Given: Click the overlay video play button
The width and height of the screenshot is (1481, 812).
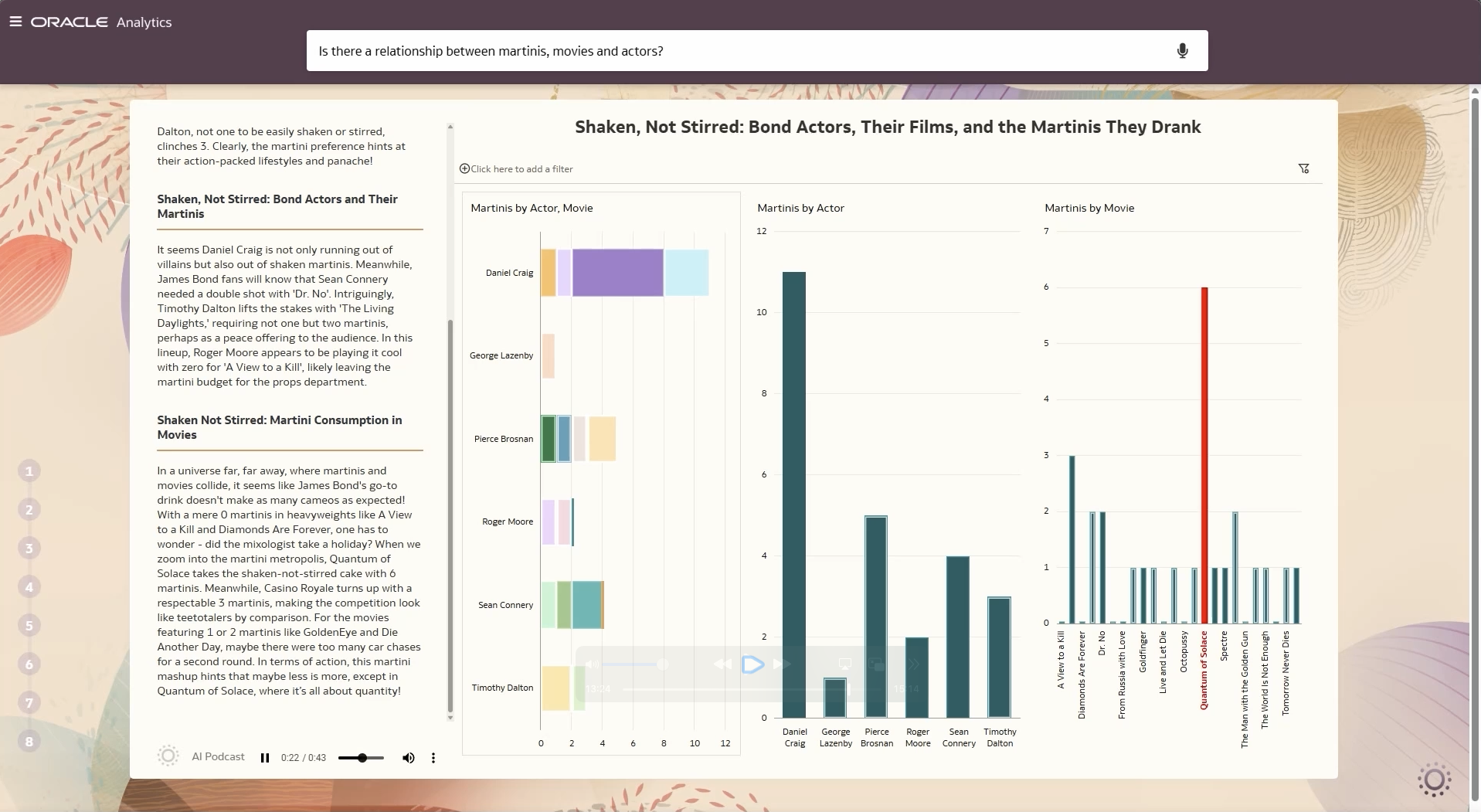Looking at the screenshot, I should pyautogui.click(x=752, y=664).
